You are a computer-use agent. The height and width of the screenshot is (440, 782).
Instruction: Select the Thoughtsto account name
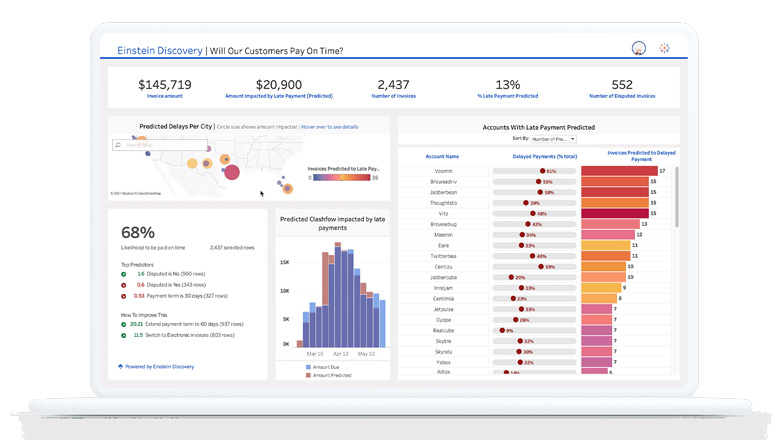443,203
